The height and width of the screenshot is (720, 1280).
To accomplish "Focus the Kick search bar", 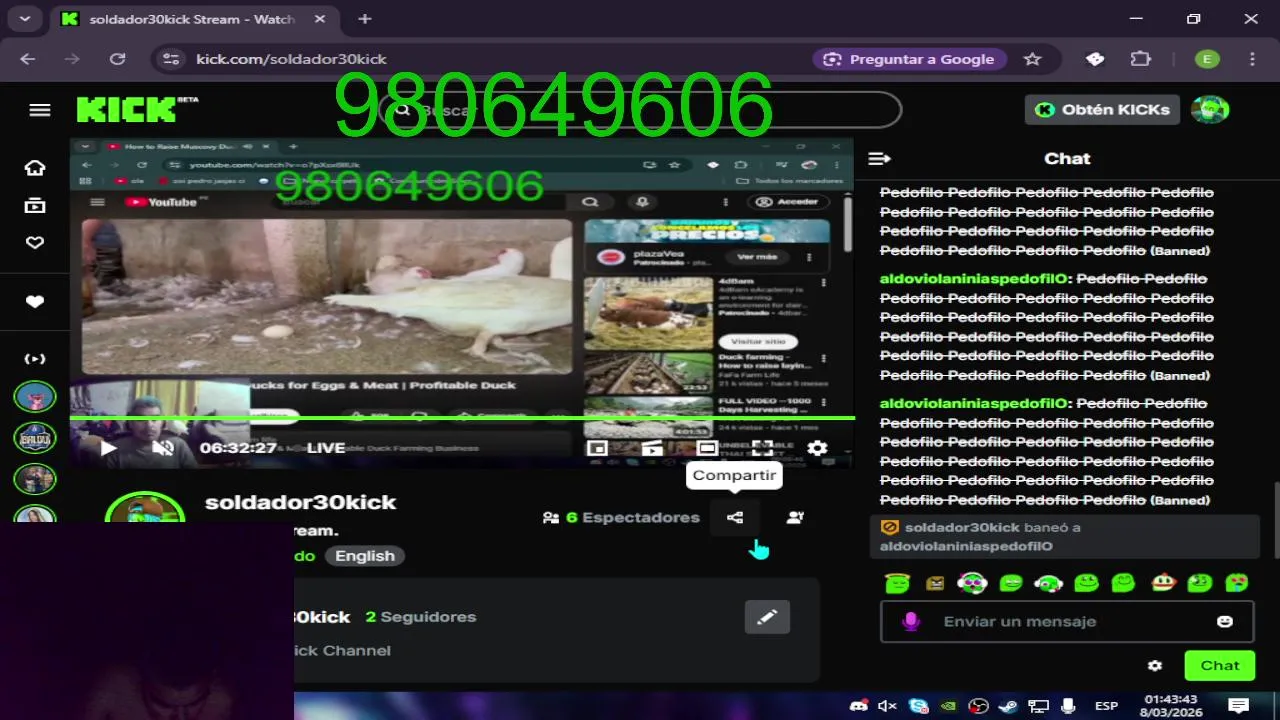I will 640,110.
